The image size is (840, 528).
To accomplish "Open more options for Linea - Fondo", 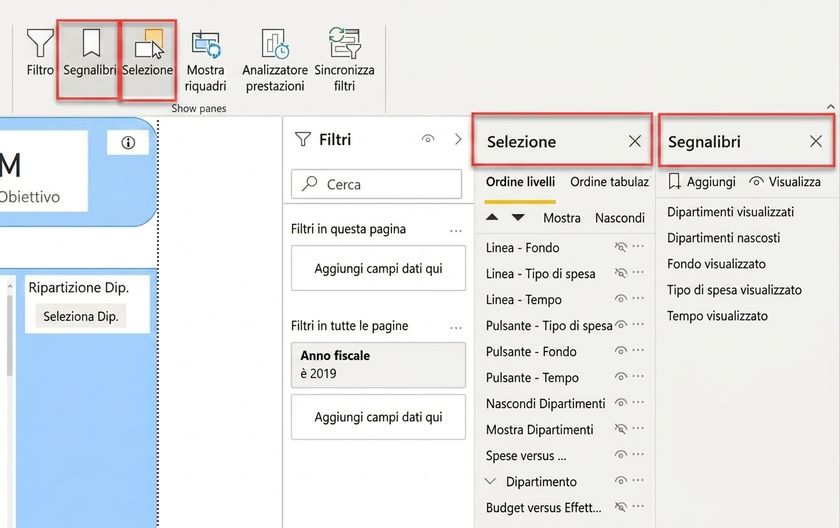I will tap(638, 246).
